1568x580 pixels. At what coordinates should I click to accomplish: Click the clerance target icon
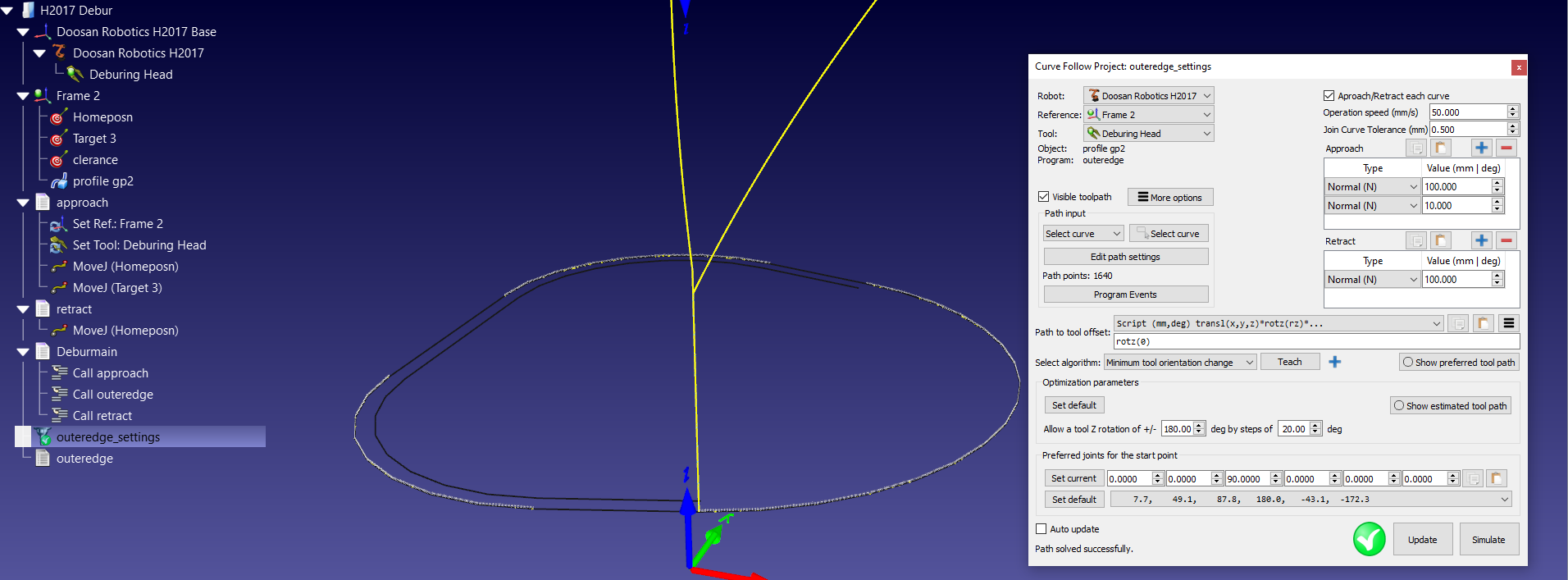[x=58, y=160]
